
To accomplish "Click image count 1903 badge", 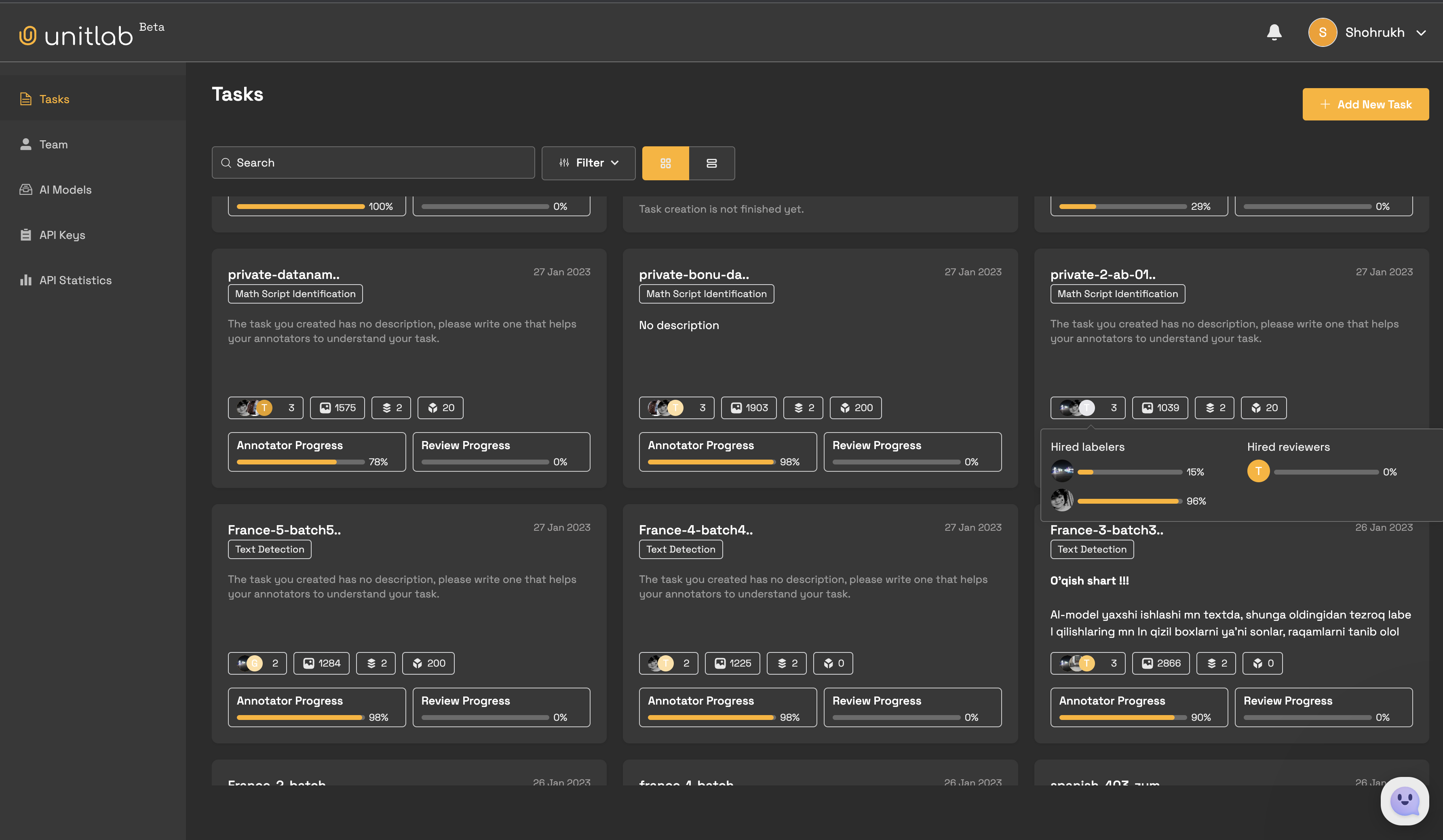I will [749, 408].
